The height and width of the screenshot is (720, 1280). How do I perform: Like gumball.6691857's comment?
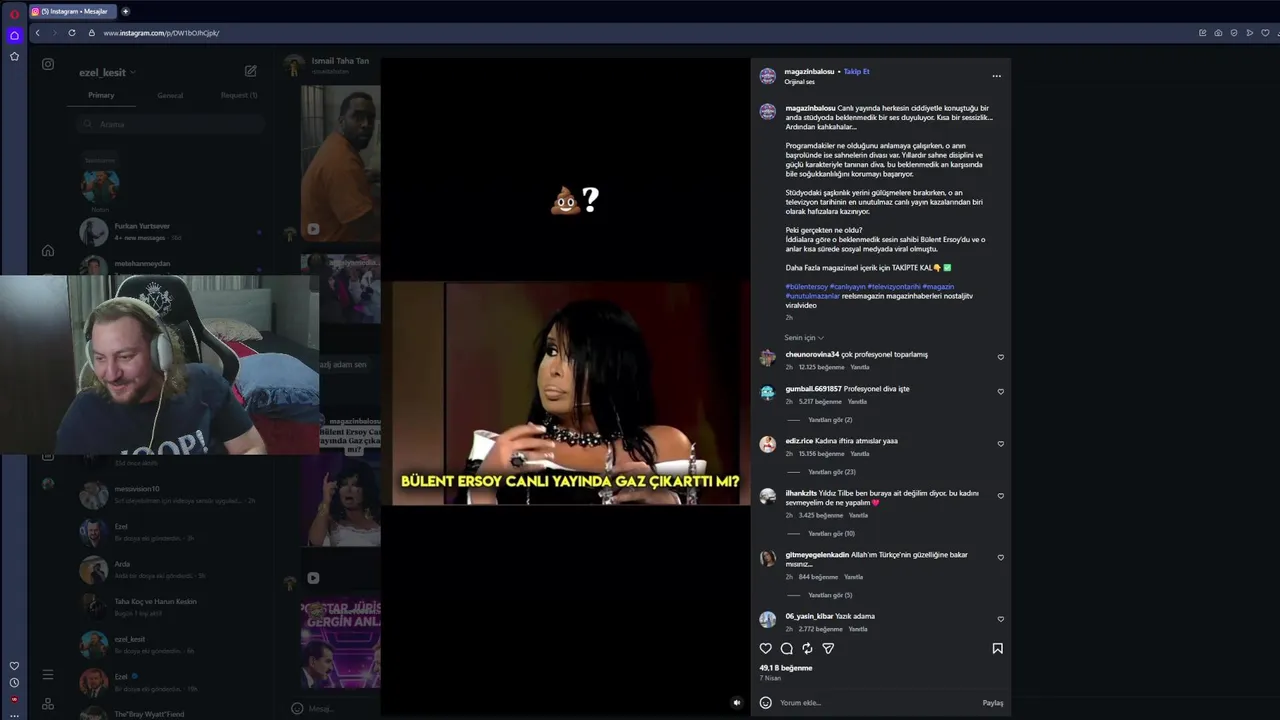click(x=1000, y=391)
